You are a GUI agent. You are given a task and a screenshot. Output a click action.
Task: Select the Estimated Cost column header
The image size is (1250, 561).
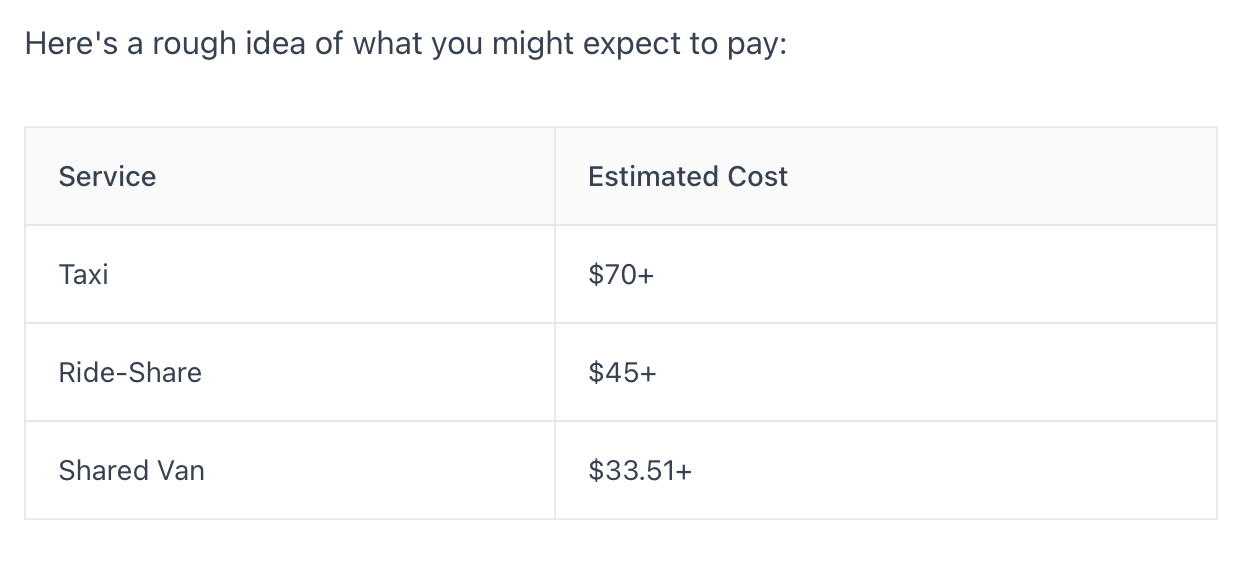tap(688, 176)
